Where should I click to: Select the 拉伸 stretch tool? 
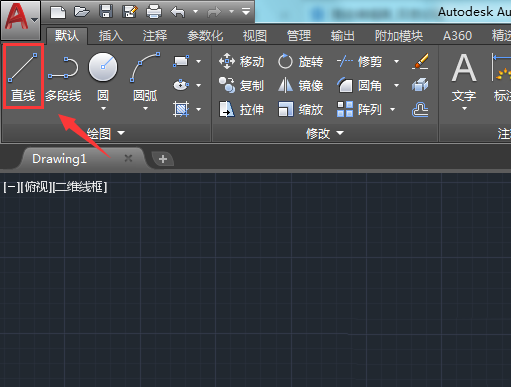click(242, 109)
